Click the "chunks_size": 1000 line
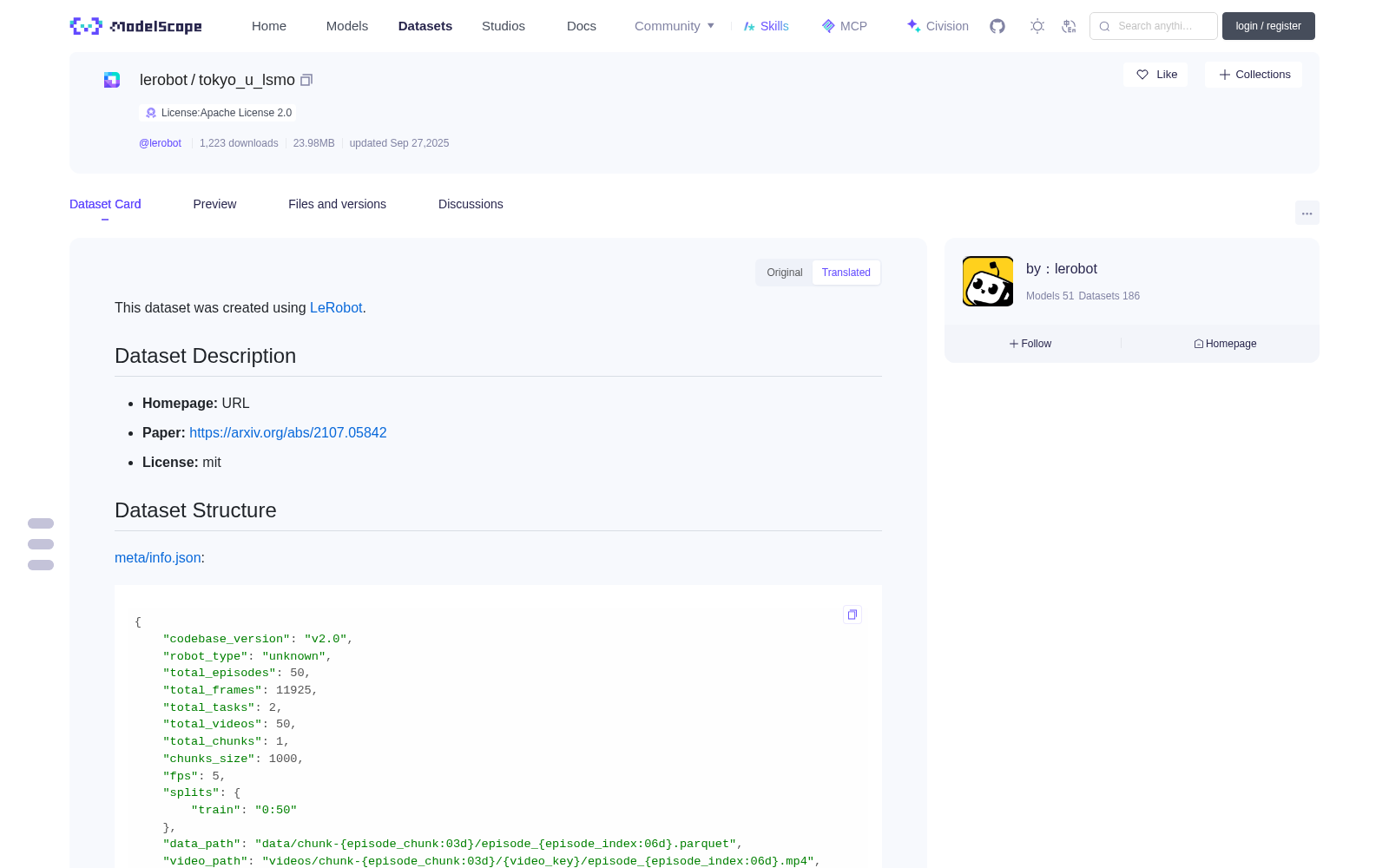This screenshot has width=1389, height=868. point(234,759)
